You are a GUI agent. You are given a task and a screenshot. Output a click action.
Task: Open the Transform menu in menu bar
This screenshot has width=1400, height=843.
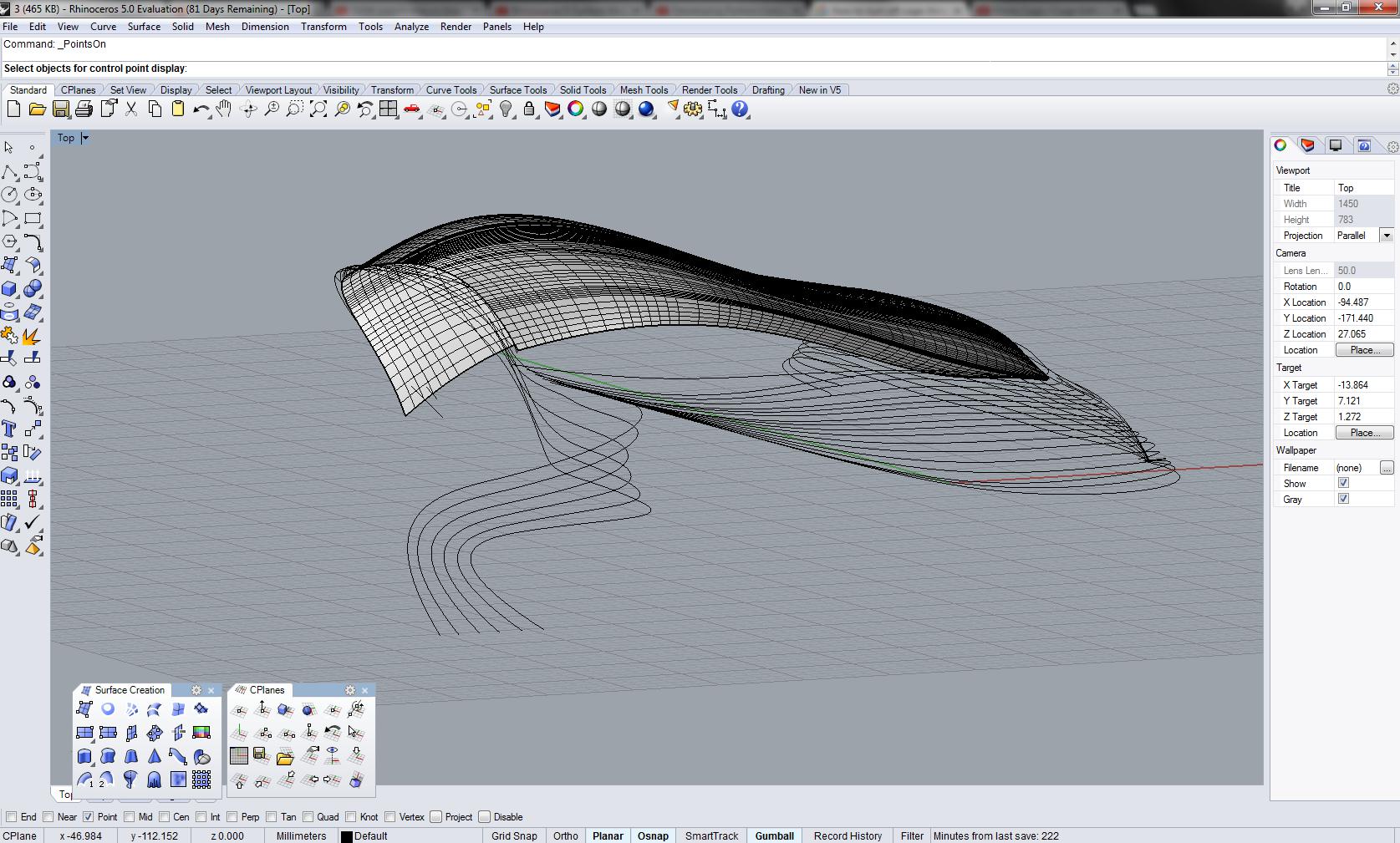pos(323,27)
